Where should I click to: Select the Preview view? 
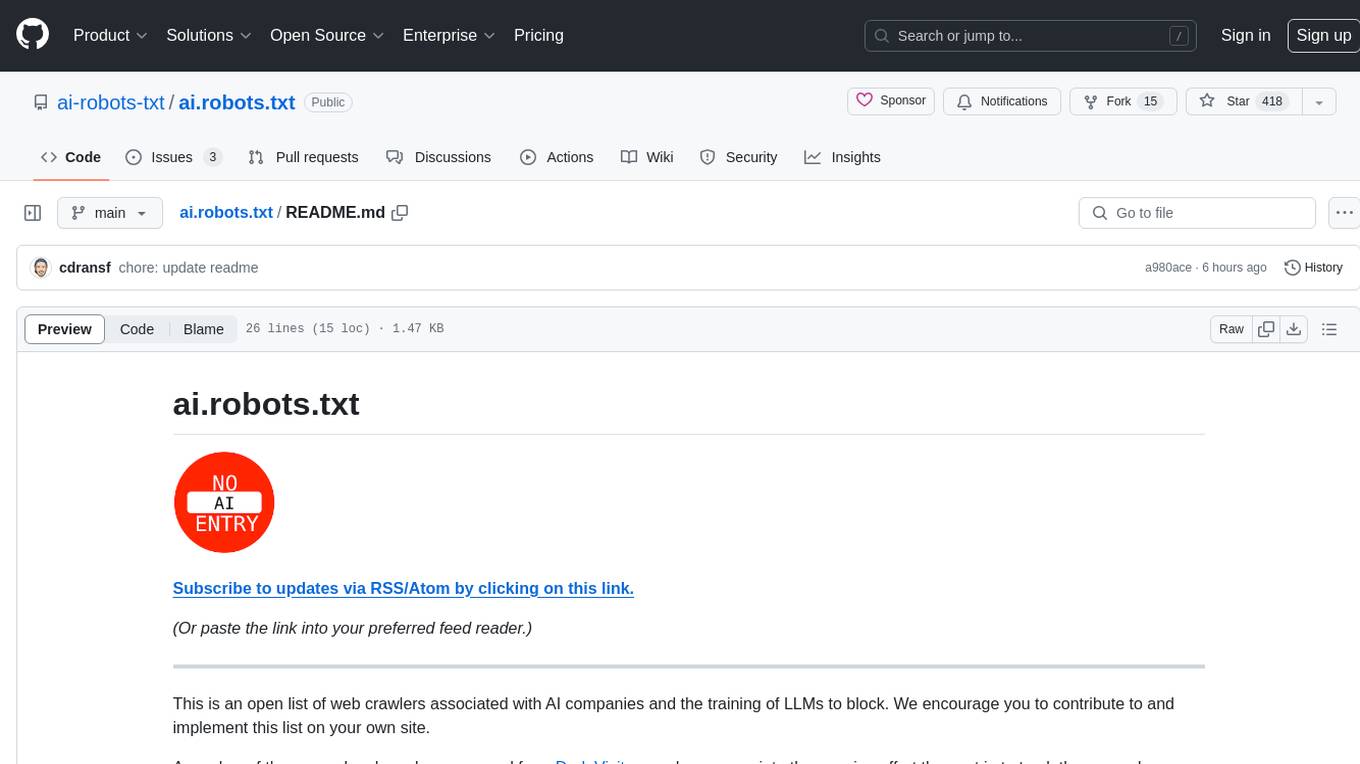pos(65,329)
